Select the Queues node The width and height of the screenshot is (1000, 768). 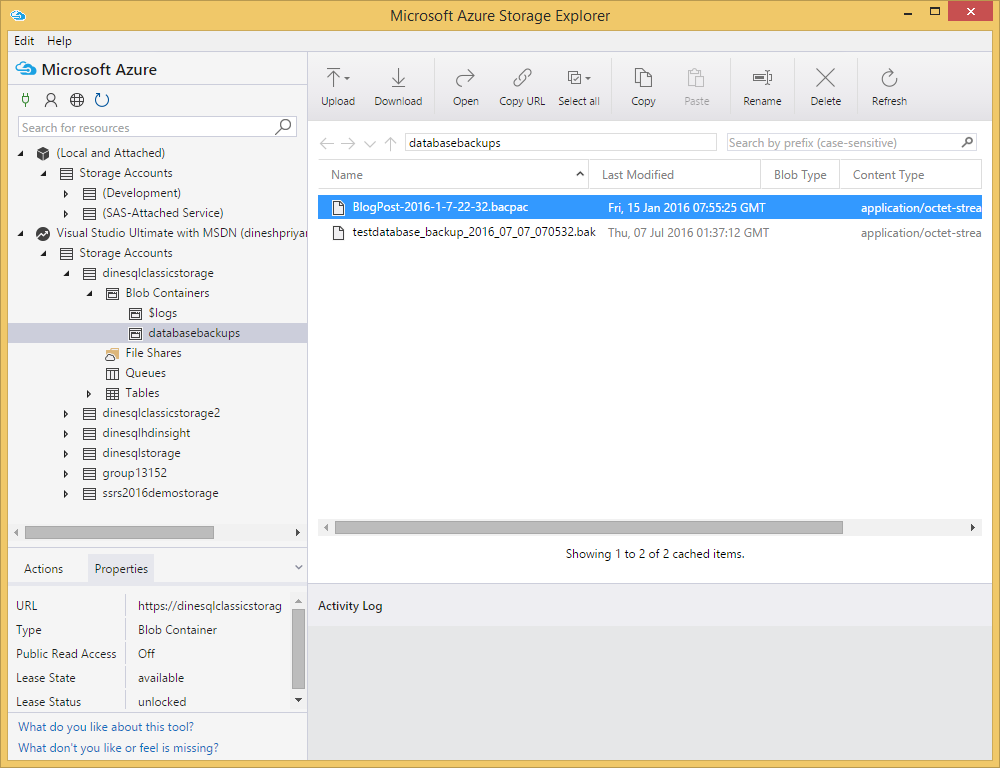(x=145, y=373)
